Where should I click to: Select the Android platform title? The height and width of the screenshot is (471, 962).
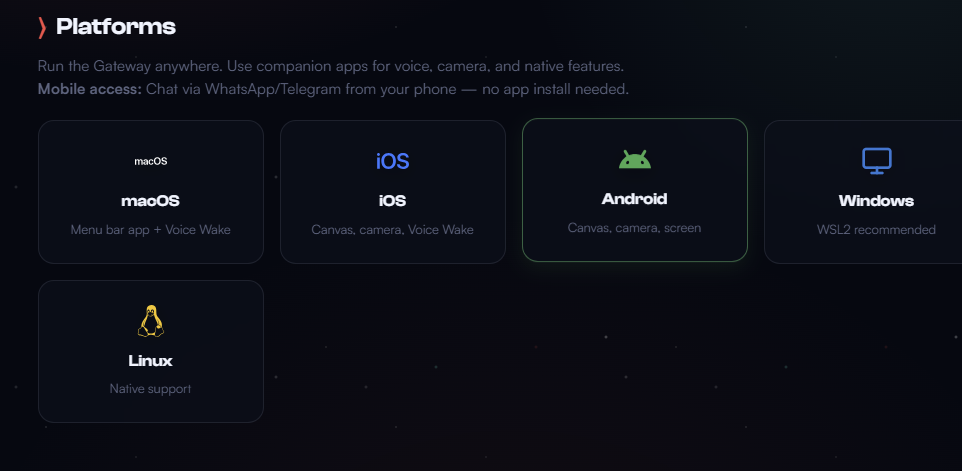tap(634, 199)
